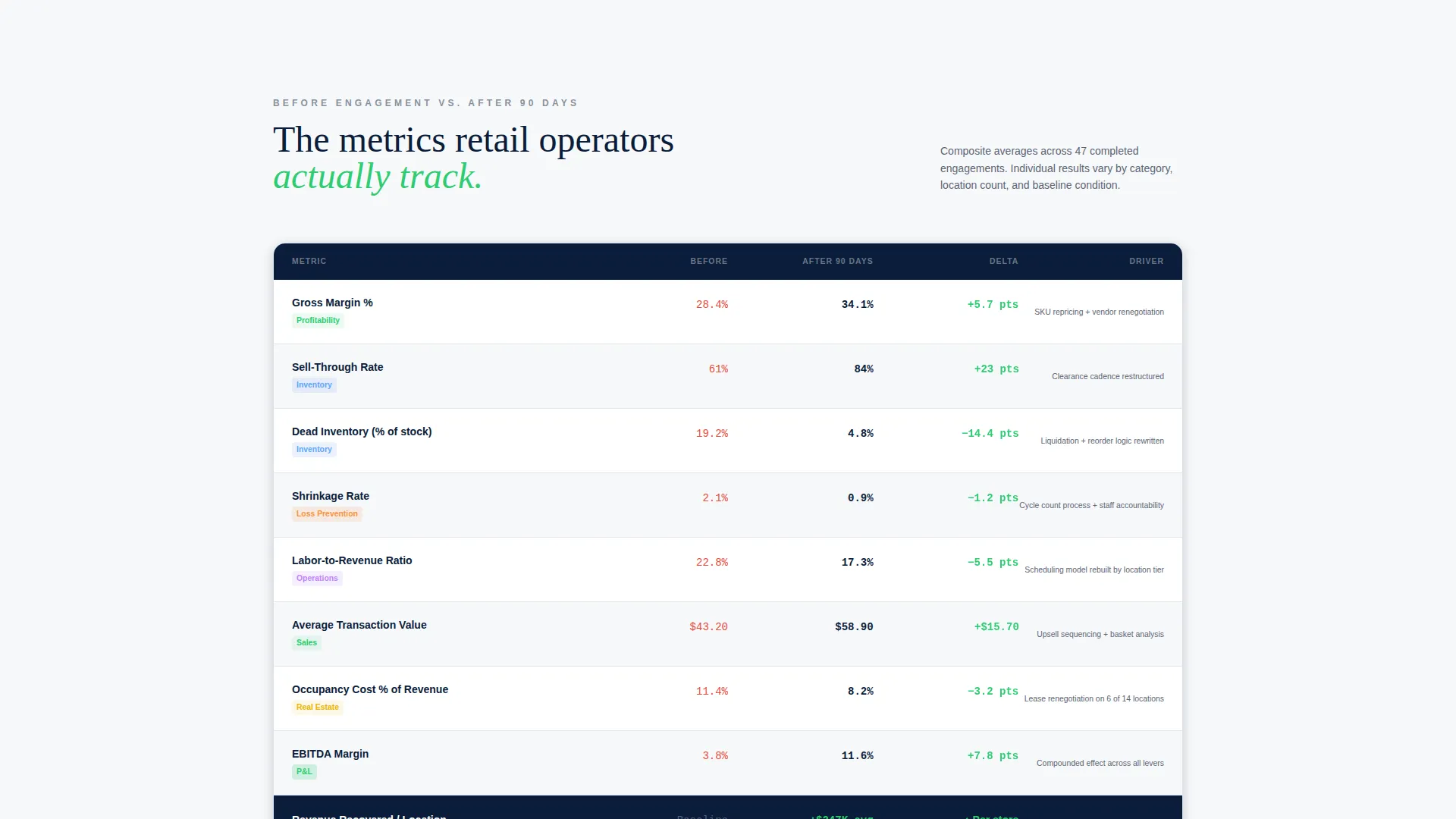
Task: Click the DELTA column header
Action: click(1003, 261)
